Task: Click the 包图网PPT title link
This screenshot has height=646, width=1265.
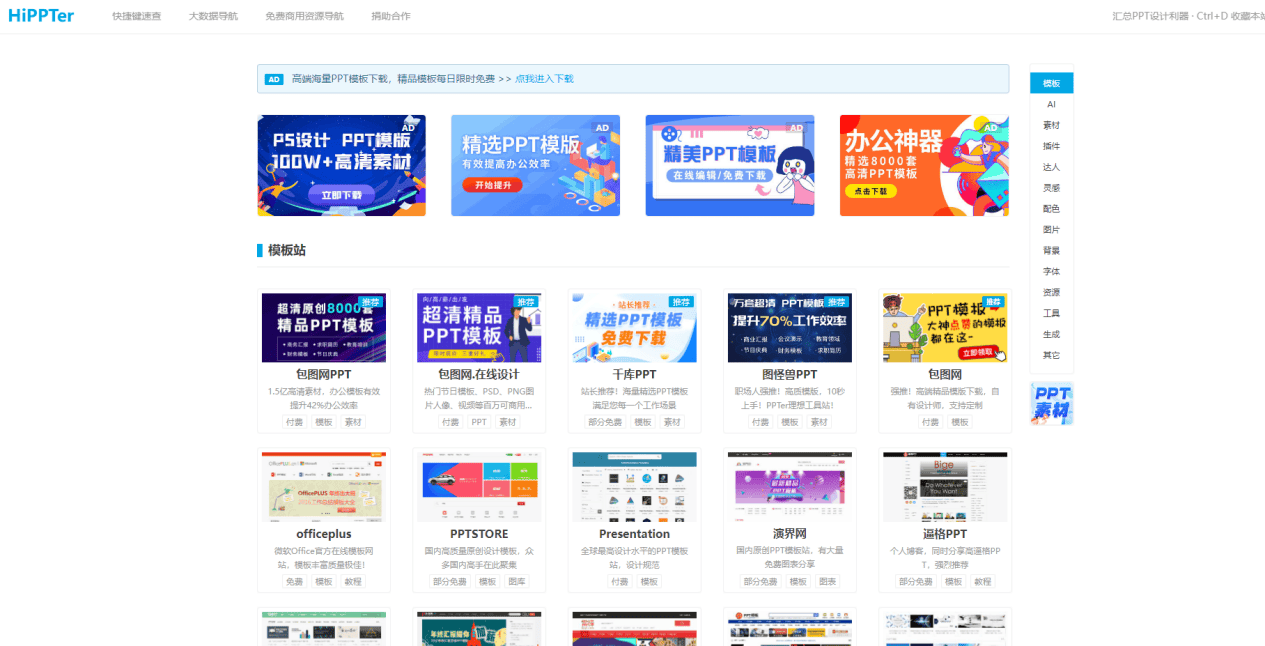Action: point(324,375)
